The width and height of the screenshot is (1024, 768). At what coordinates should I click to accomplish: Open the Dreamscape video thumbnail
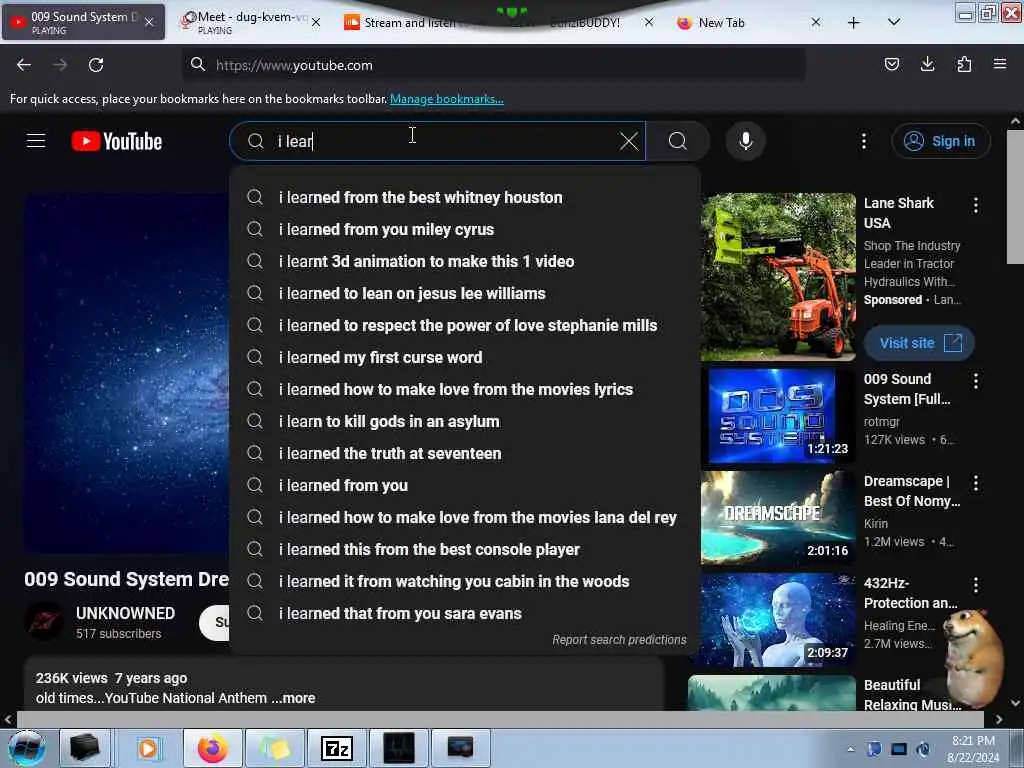tap(778, 518)
